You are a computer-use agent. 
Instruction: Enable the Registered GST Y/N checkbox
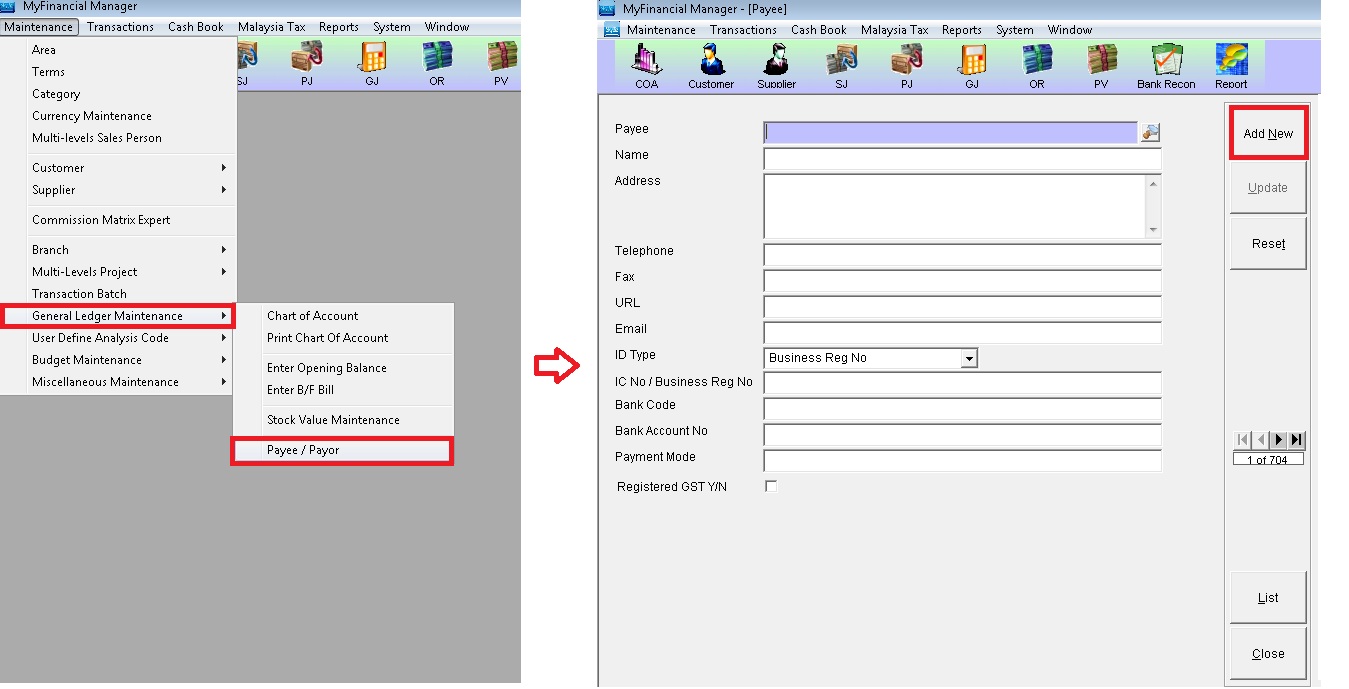tap(770, 486)
